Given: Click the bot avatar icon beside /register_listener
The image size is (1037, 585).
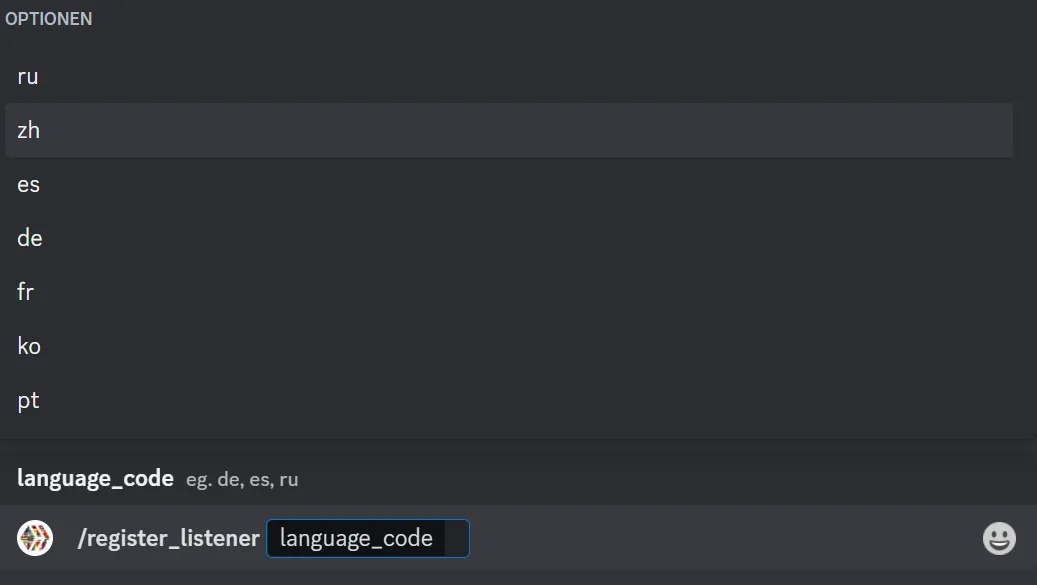Looking at the screenshot, I should tap(35, 537).
